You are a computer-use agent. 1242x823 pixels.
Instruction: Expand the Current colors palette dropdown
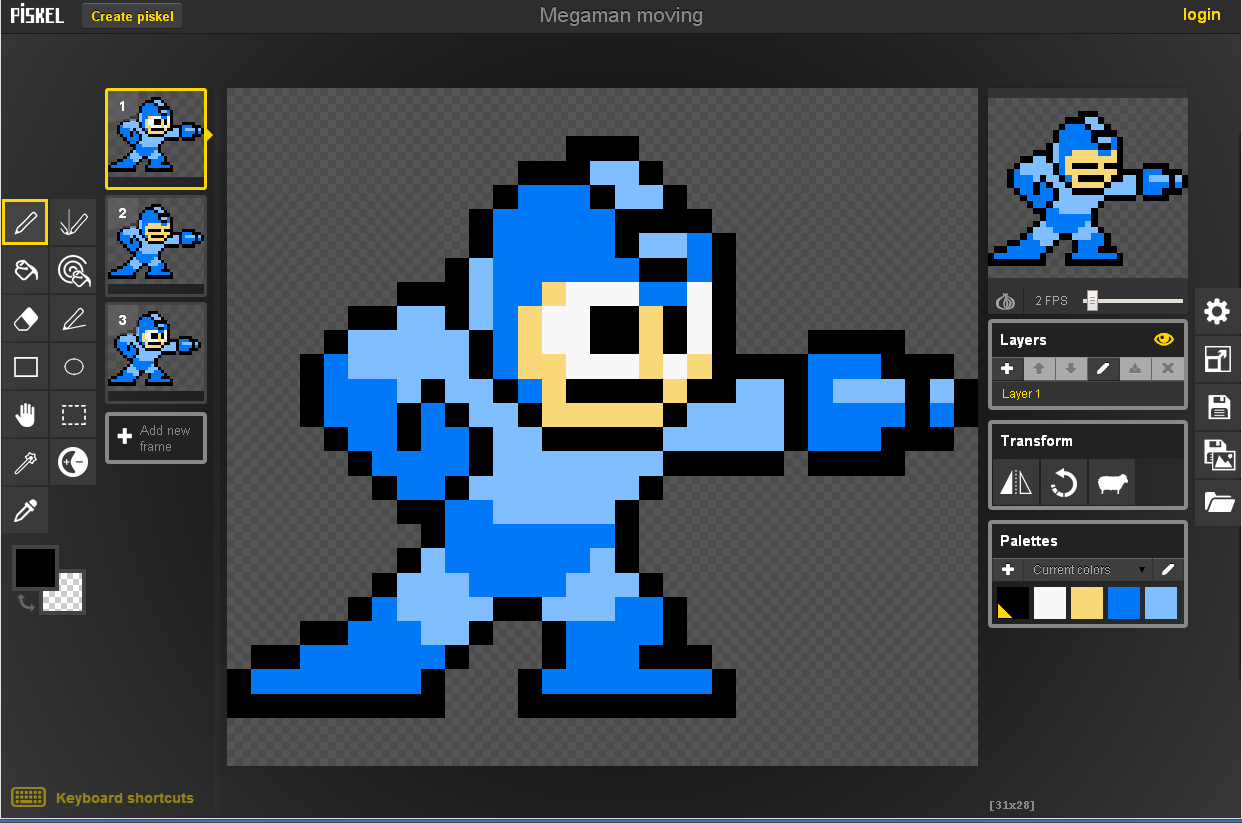pos(1088,570)
